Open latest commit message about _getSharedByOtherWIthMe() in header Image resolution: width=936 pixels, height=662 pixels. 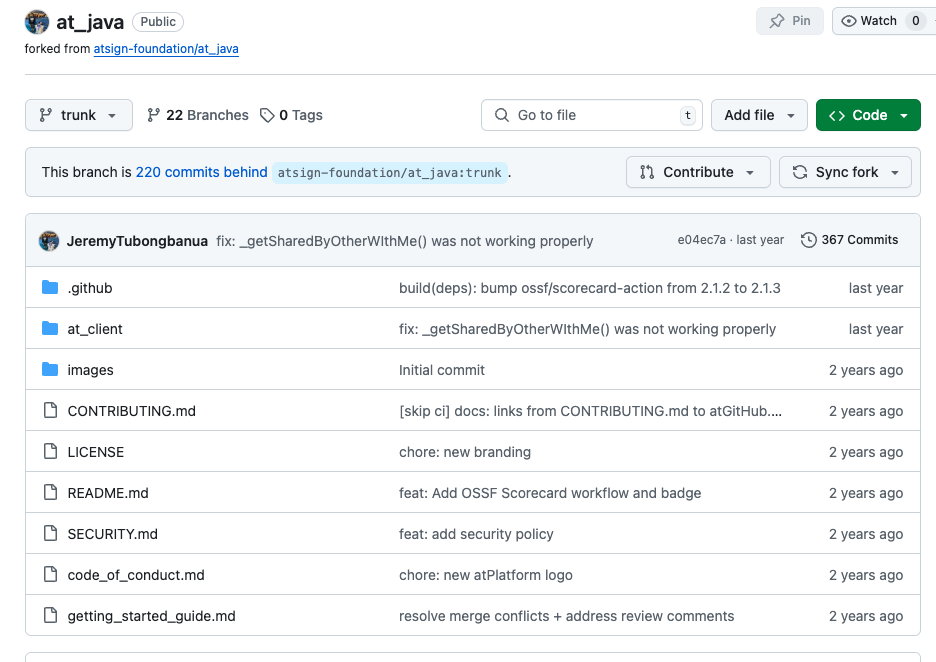point(405,241)
